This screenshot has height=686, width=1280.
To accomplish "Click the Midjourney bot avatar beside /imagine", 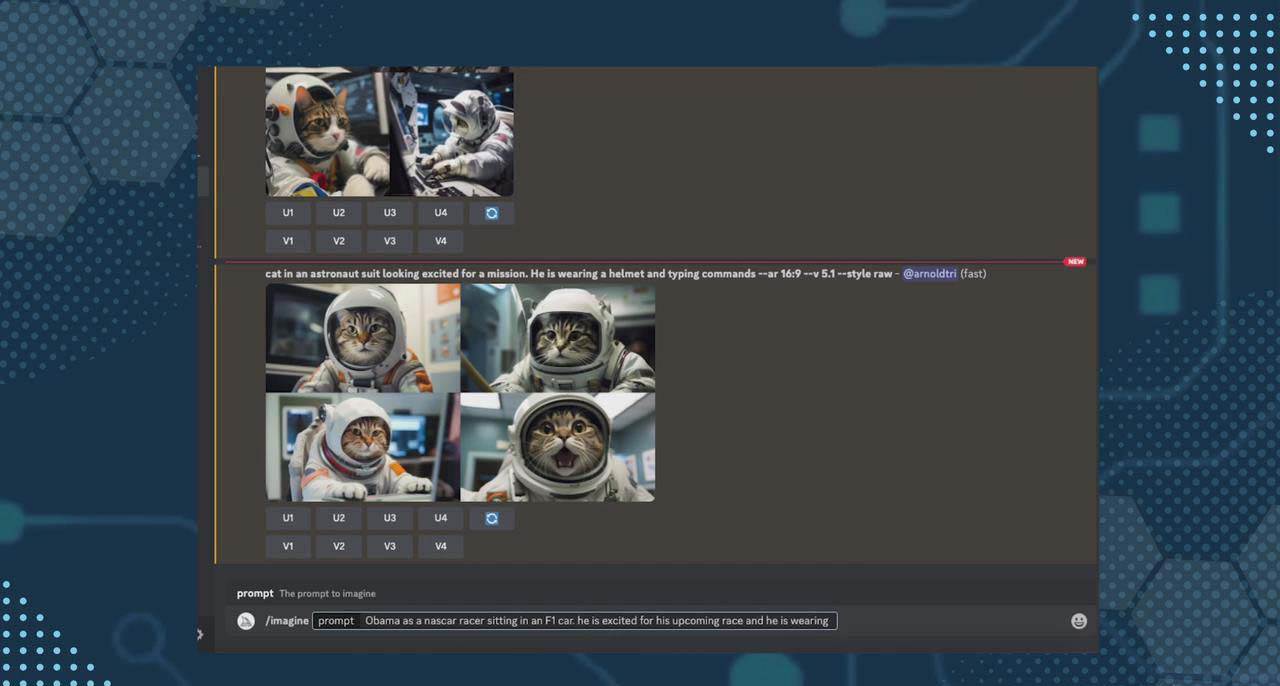I will [245, 621].
